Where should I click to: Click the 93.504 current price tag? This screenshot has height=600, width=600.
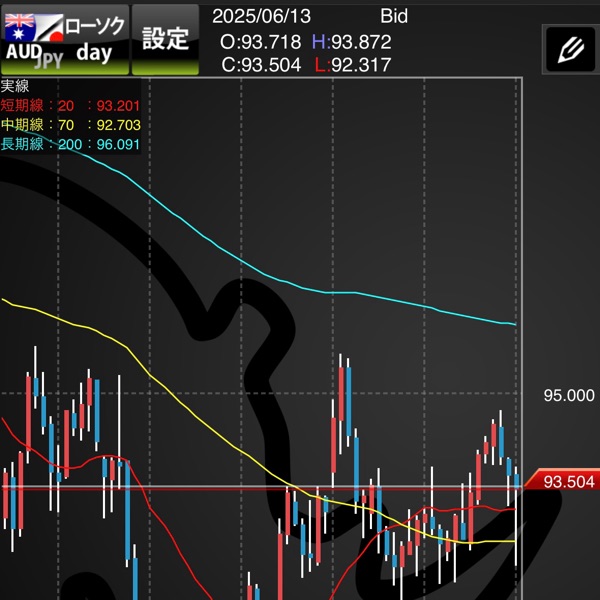coord(562,481)
